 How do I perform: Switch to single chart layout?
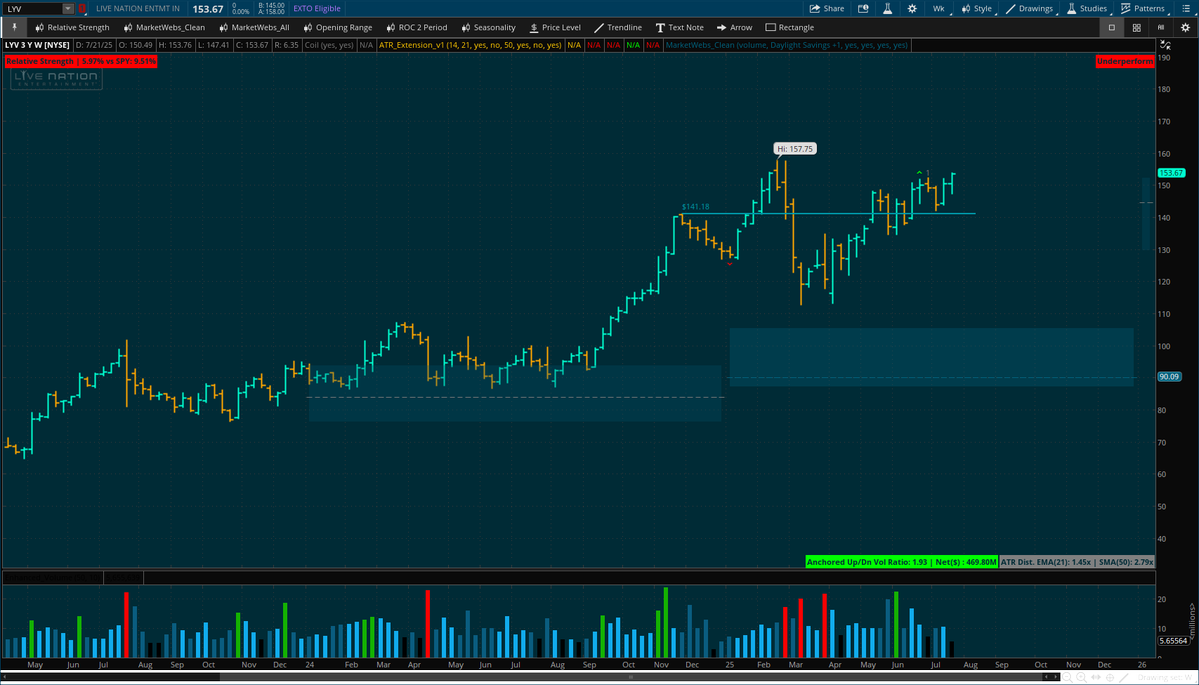tap(1111, 28)
